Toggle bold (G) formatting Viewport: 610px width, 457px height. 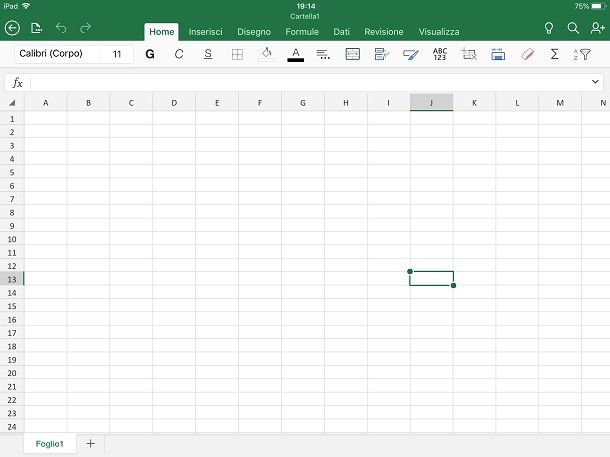pyautogui.click(x=150, y=54)
